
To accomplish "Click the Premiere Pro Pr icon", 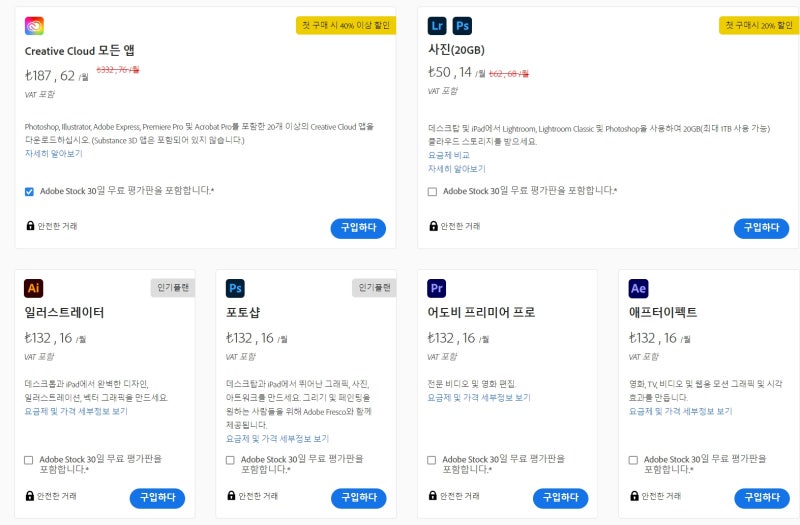I will click(x=437, y=288).
